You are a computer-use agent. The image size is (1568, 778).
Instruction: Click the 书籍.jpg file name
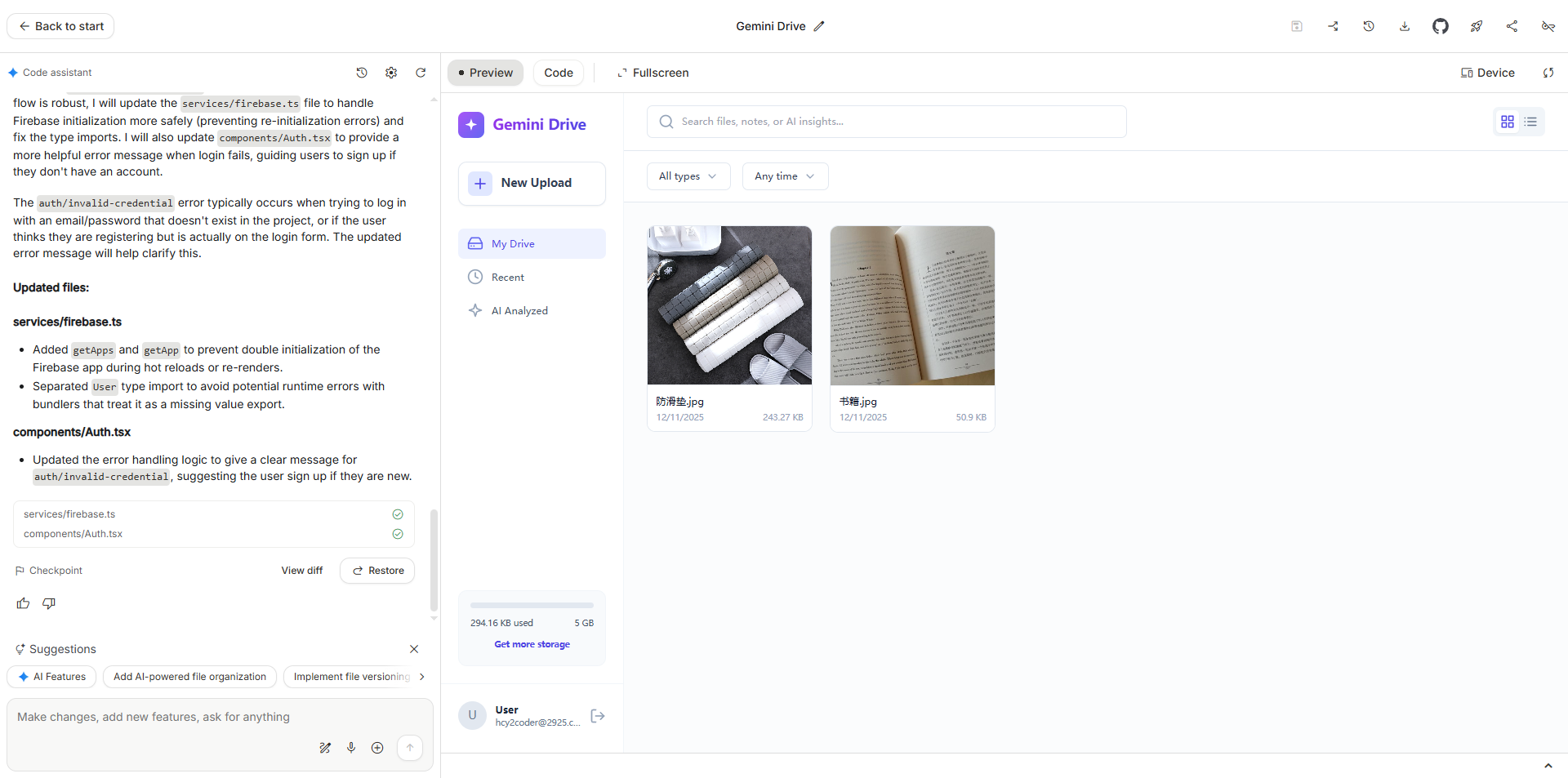point(858,402)
